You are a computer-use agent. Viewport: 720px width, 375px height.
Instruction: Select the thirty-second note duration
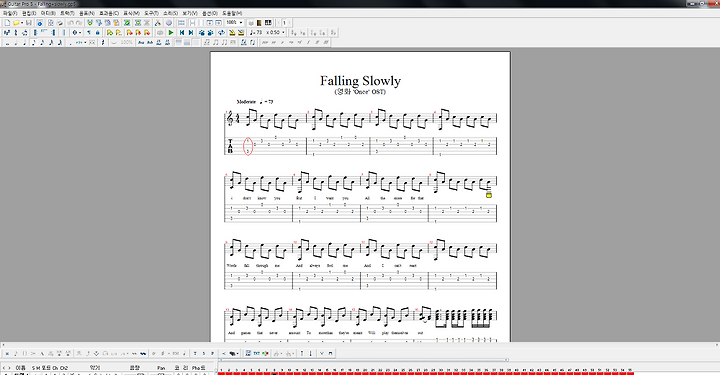coord(51,42)
